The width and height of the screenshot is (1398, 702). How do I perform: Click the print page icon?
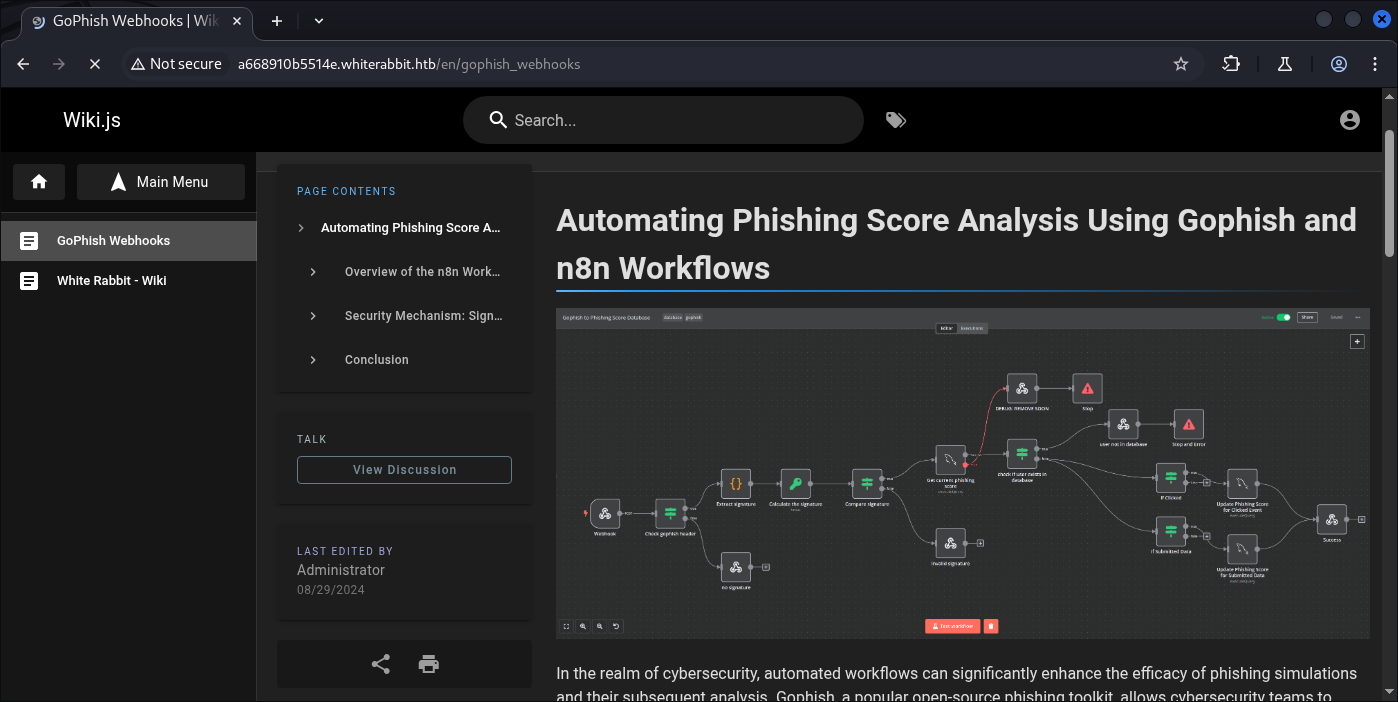429,664
